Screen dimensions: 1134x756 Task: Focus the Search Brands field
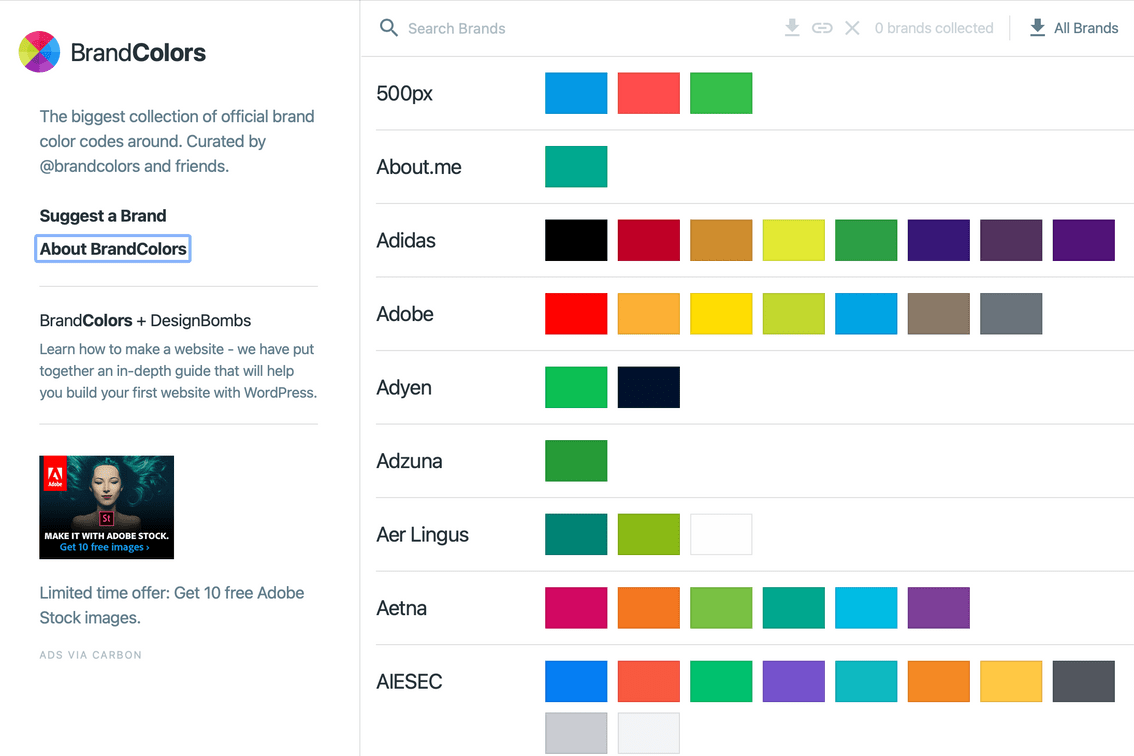pyautogui.click(x=579, y=28)
